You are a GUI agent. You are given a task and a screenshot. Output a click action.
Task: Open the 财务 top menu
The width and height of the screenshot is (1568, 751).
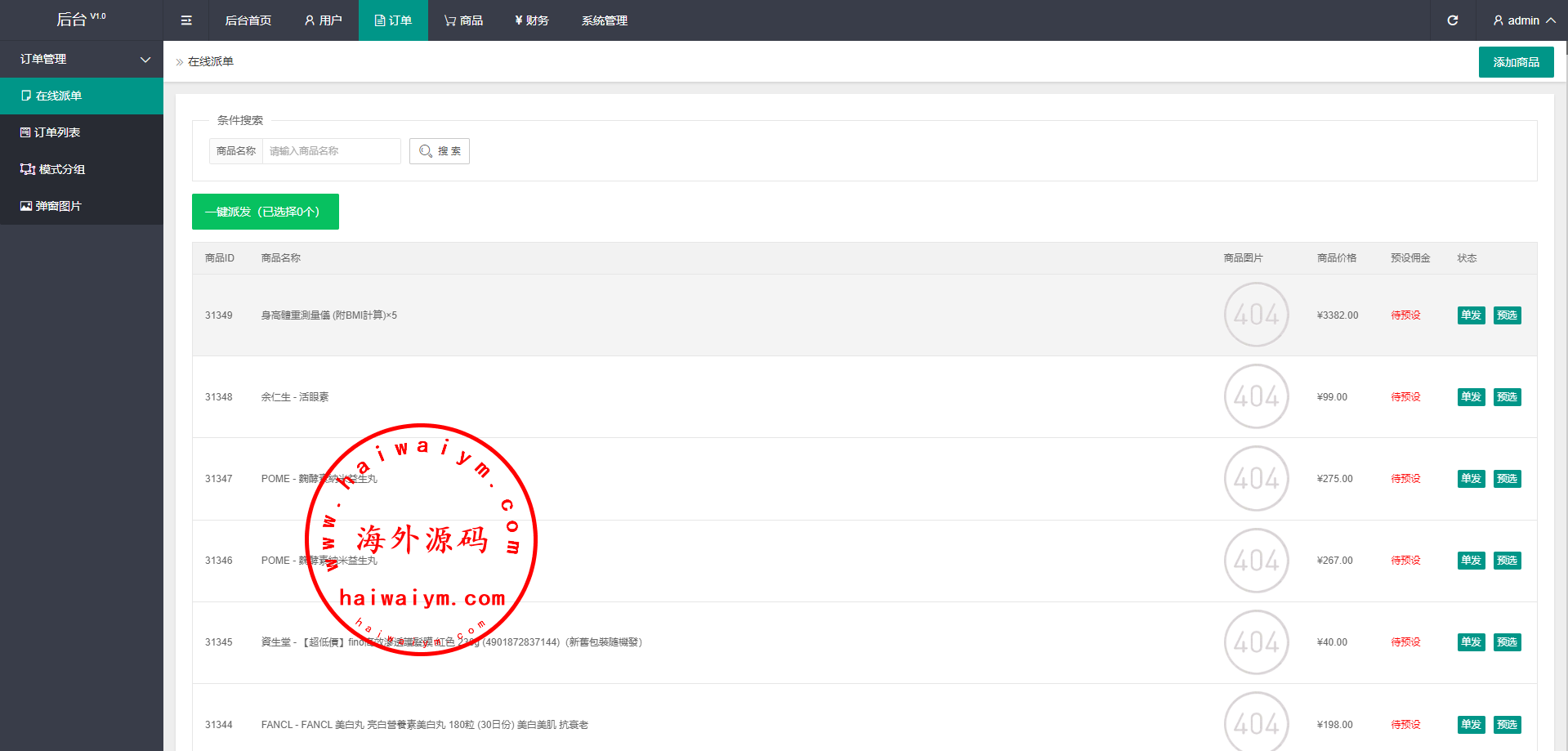[532, 20]
